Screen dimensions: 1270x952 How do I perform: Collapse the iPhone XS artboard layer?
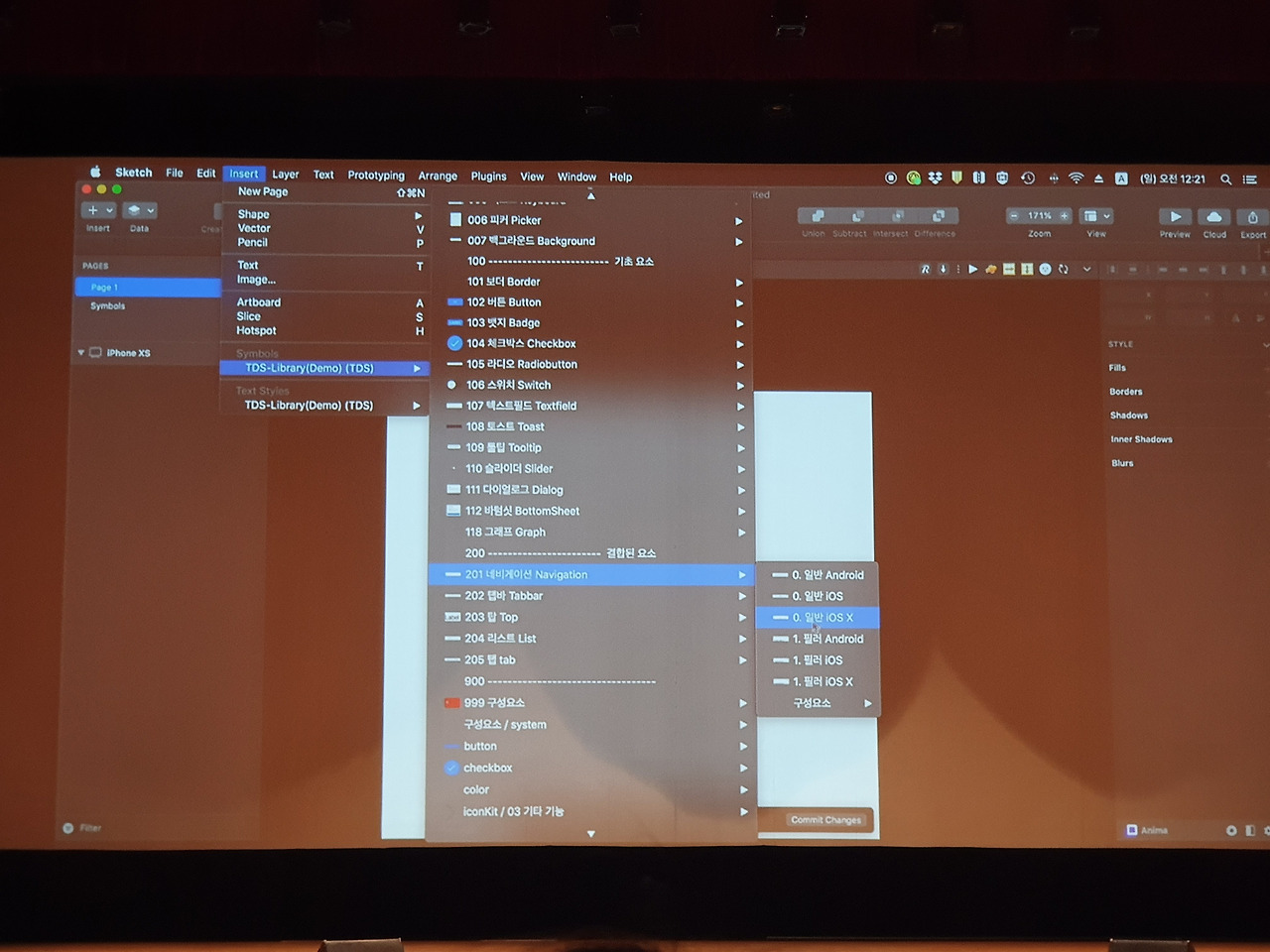tap(80, 353)
